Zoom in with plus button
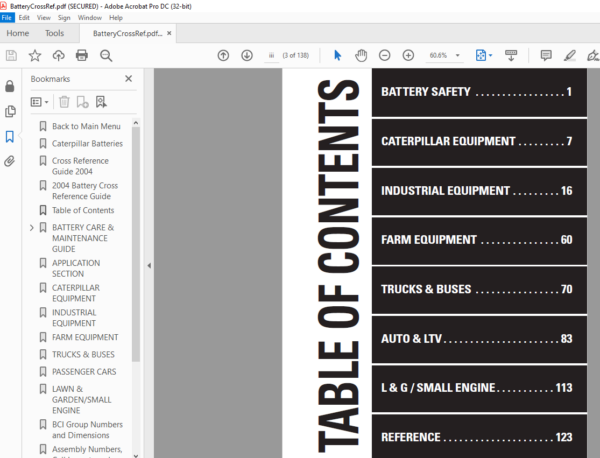600x458 pixels. coord(408,55)
